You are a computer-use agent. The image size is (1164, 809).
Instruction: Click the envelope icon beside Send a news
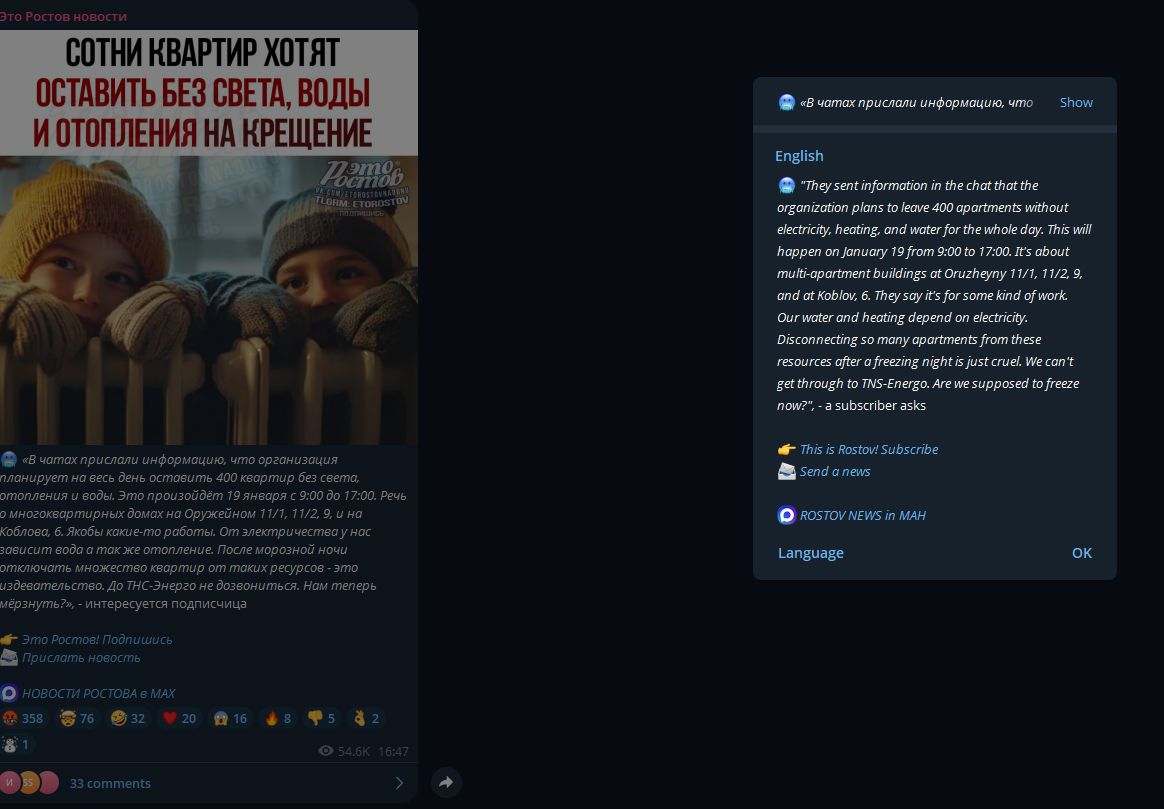click(787, 471)
